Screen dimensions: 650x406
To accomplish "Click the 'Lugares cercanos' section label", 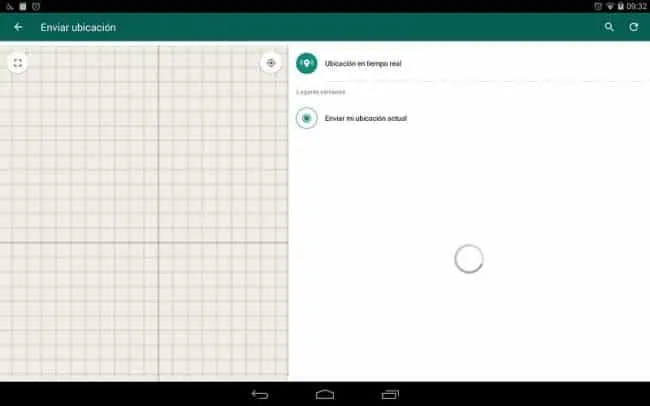I will tap(320, 92).
